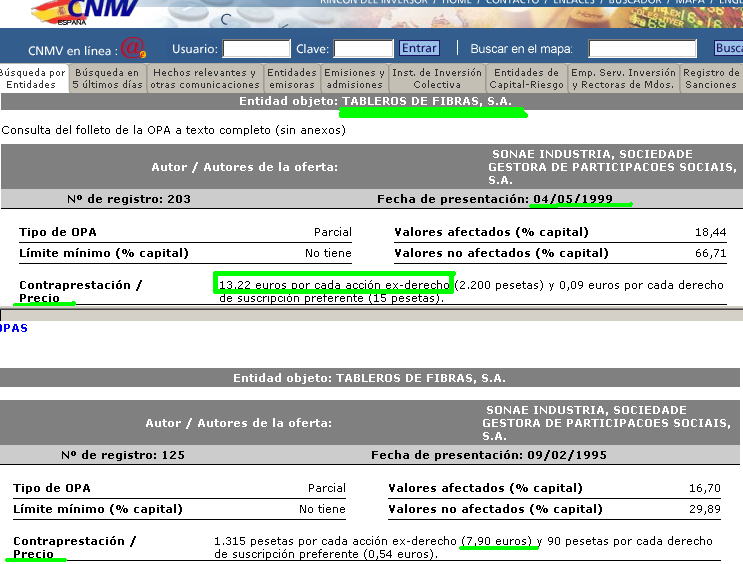
Task: Click Nº de registro: 125
Action: (x=123, y=455)
